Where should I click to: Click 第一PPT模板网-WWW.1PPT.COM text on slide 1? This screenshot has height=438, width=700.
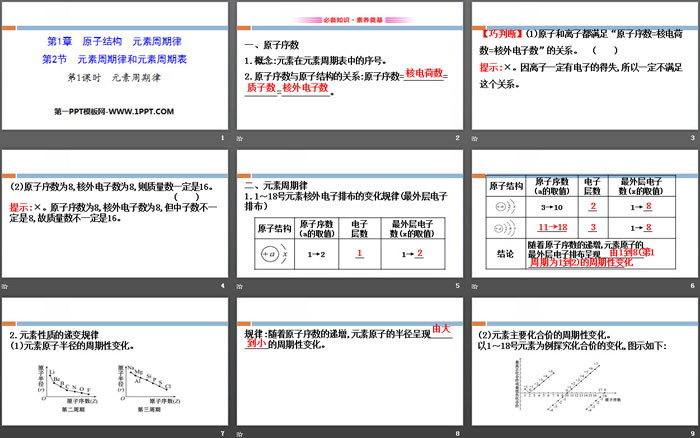114,112
